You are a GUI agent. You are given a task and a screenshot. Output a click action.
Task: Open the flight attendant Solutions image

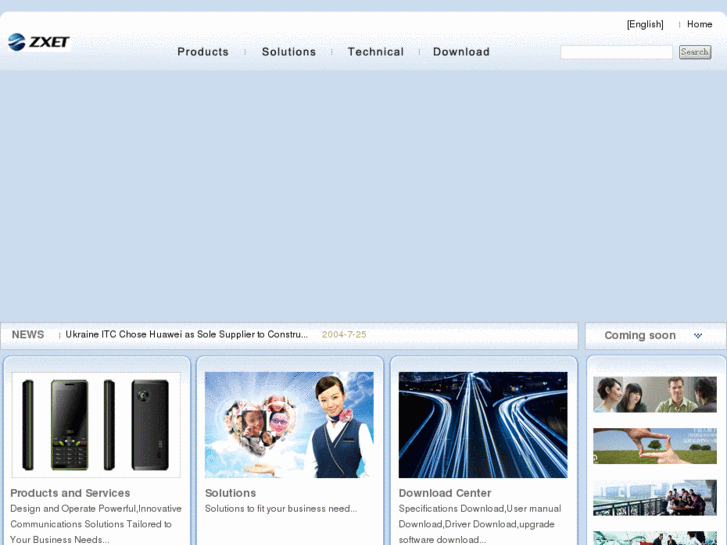[289, 425]
